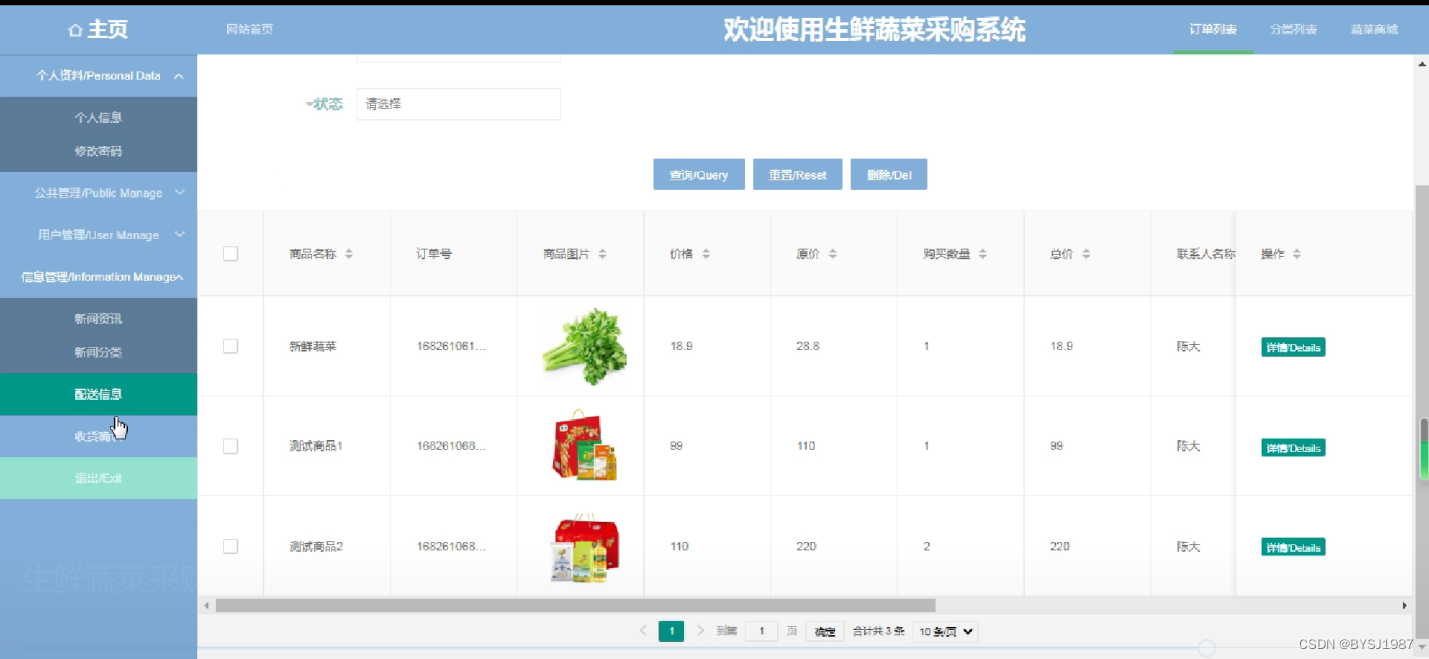The width and height of the screenshot is (1429, 659).
Task: Click the vertical scrollbar up arrow
Action: tap(1422, 65)
